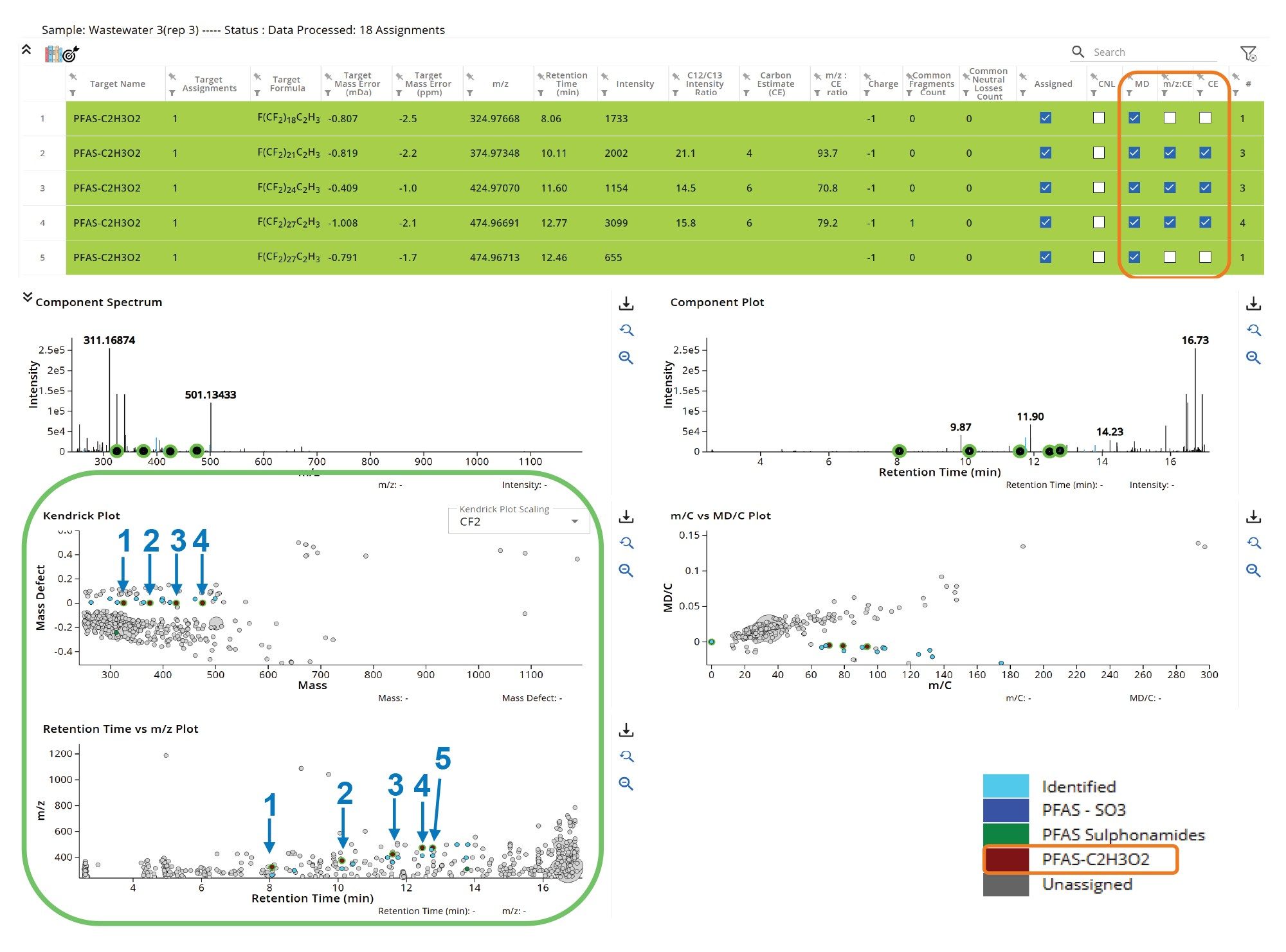Reset zoom on Retention Time vs m/z Plot
This screenshot has width=1286, height=952.
coord(626,757)
